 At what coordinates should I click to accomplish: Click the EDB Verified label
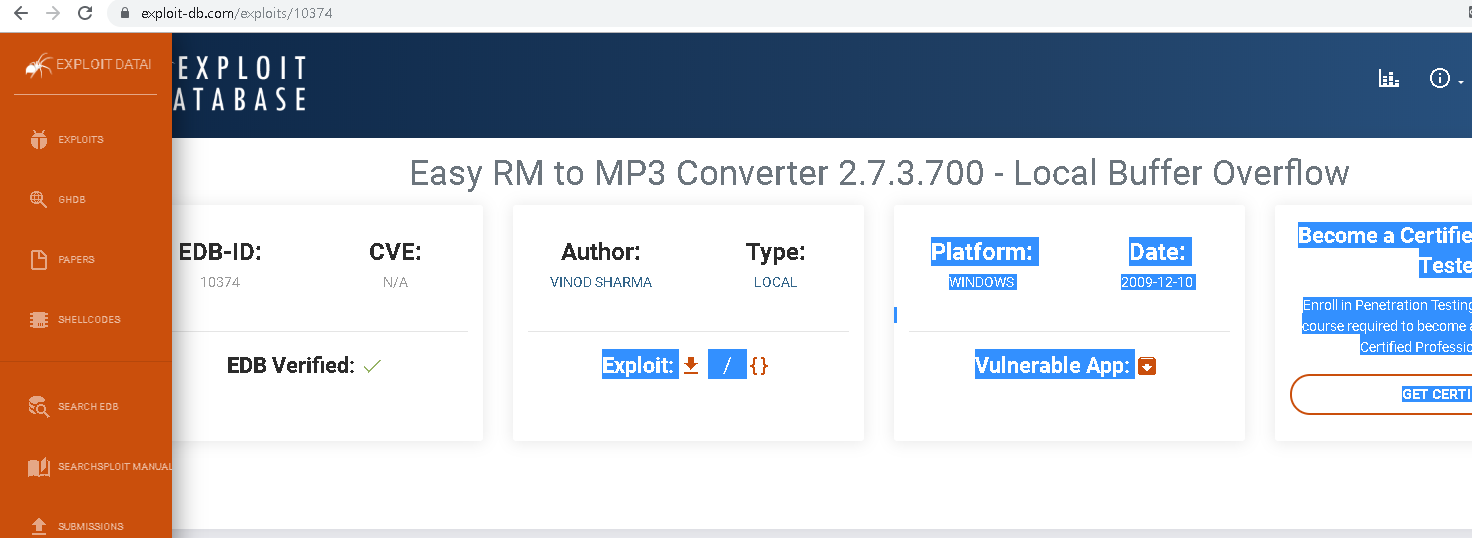pos(291,366)
